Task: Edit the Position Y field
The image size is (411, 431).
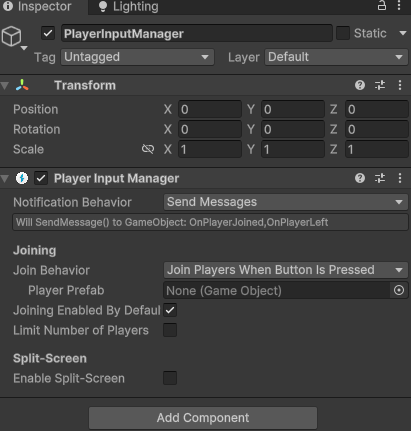Action: click(293, 109)
